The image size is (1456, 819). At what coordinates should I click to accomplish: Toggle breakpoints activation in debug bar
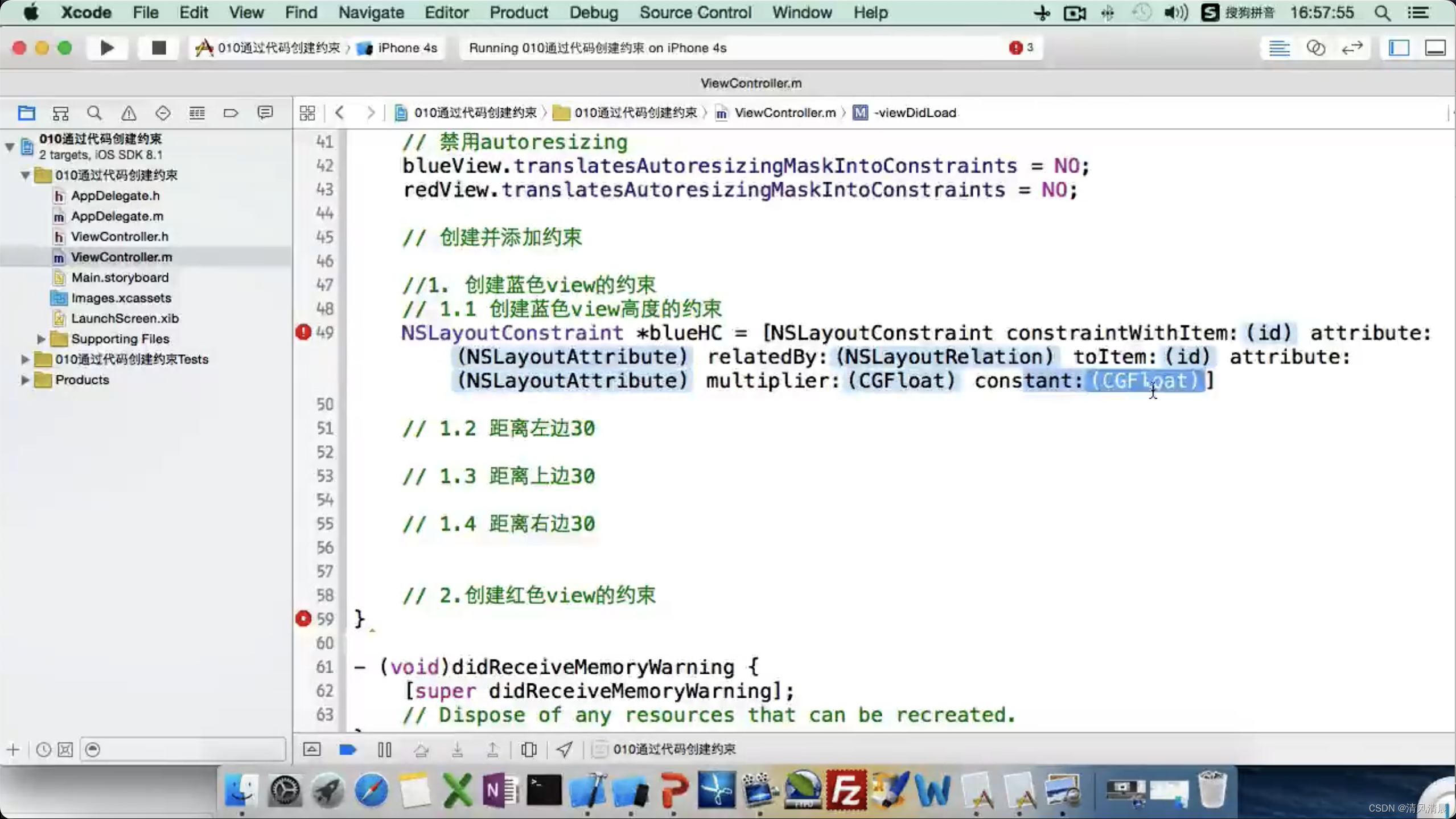point(348,750)
